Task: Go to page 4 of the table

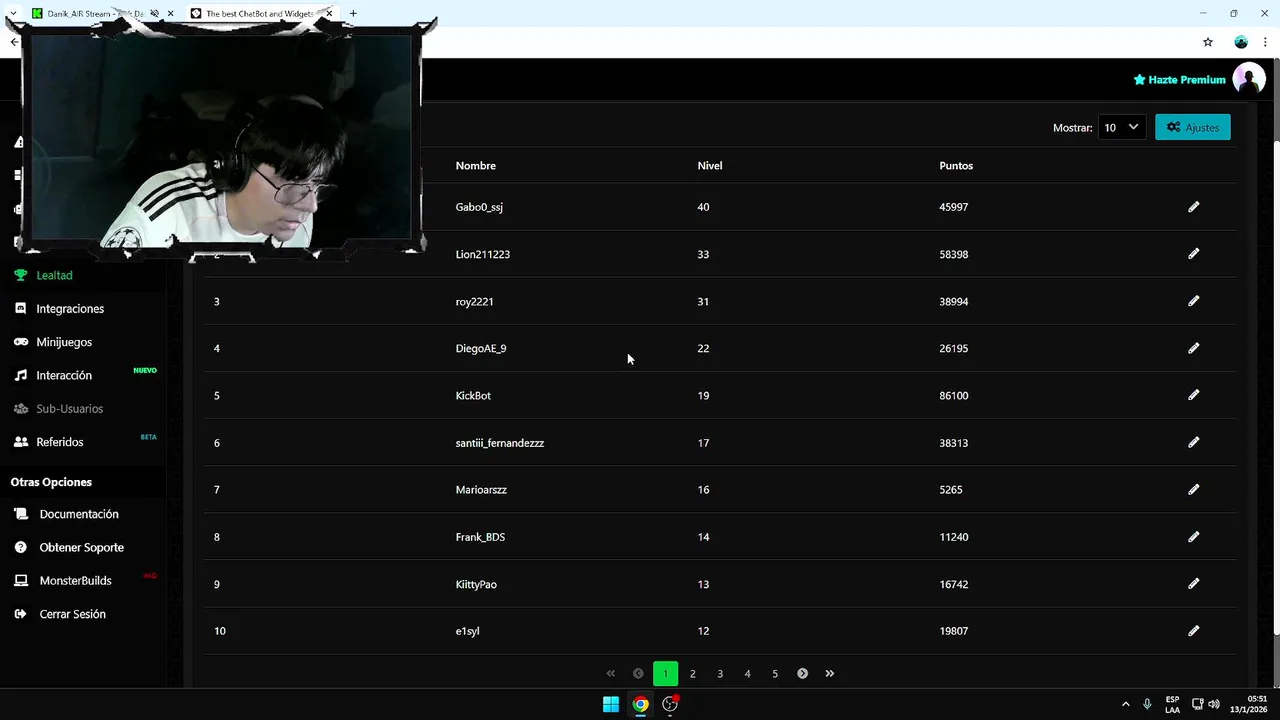Action: (747, 674)
